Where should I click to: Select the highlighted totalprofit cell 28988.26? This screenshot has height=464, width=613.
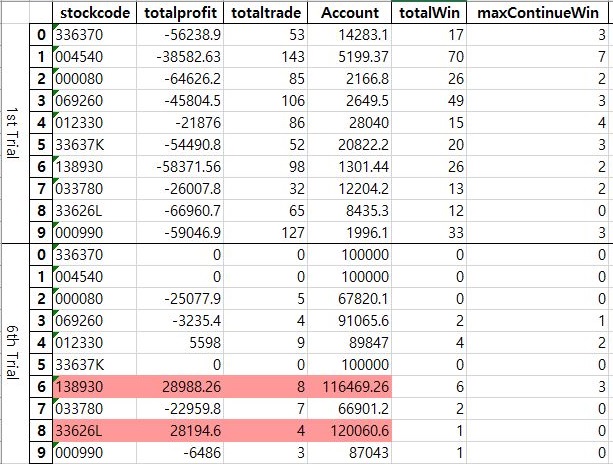coord(180,387)
